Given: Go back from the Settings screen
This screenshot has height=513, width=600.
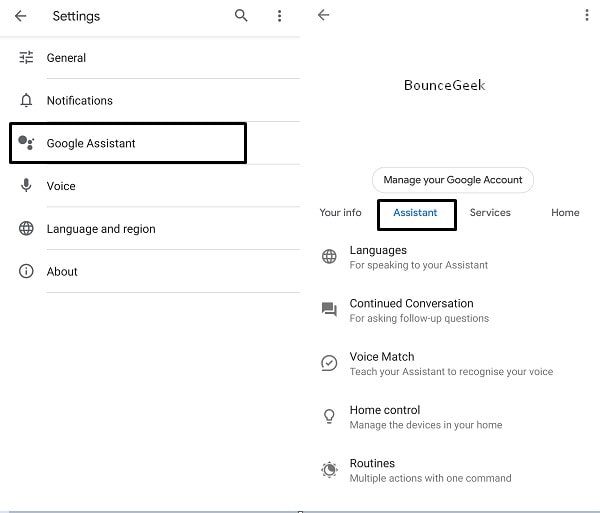Looking at the screenshot, I should 20,16.
